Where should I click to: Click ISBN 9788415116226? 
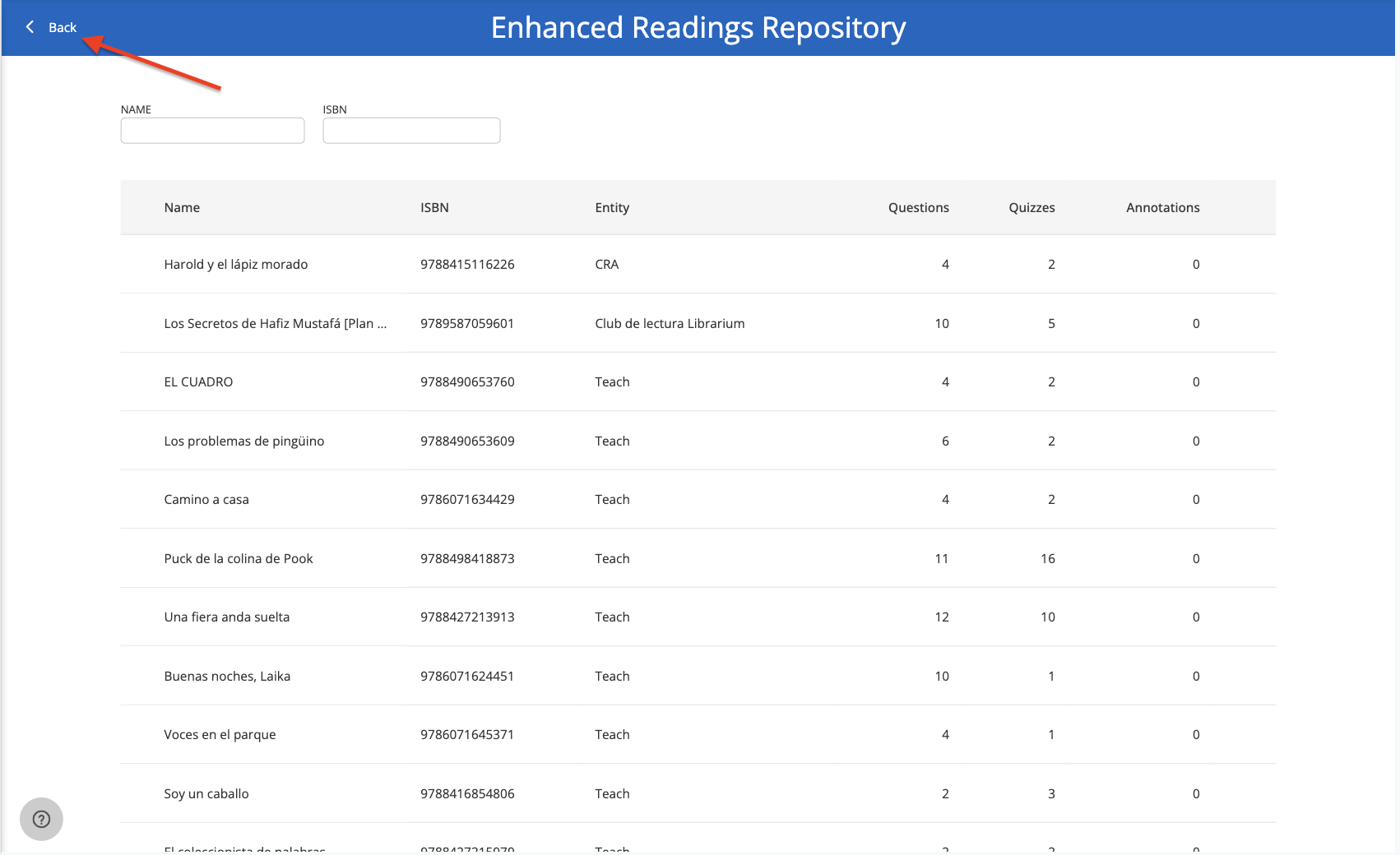(467, 264)
